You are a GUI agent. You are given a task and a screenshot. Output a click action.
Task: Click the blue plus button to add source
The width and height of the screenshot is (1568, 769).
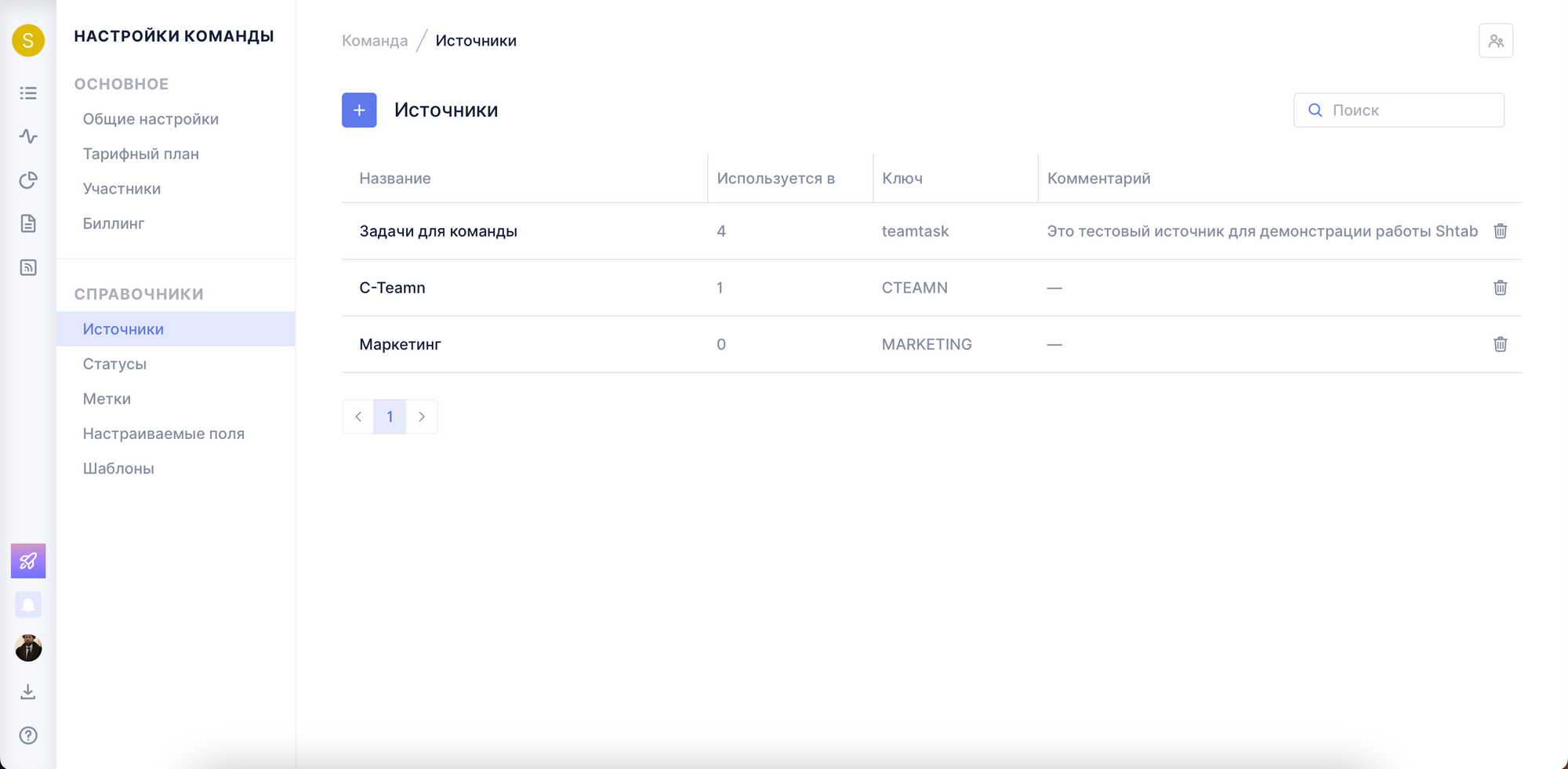[x=359, y=110]
